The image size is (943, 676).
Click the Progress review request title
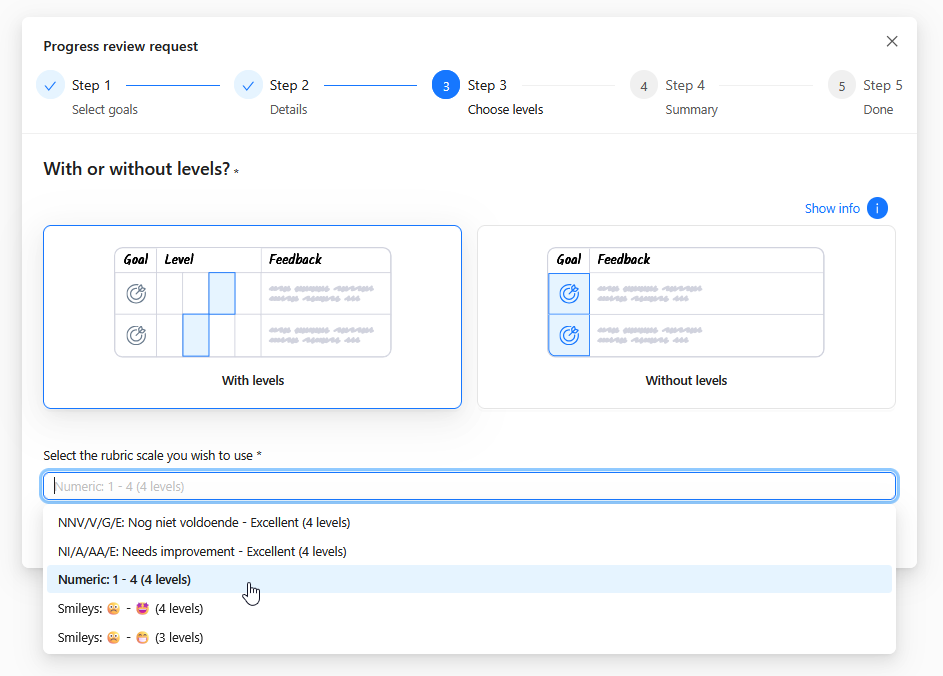120,46
